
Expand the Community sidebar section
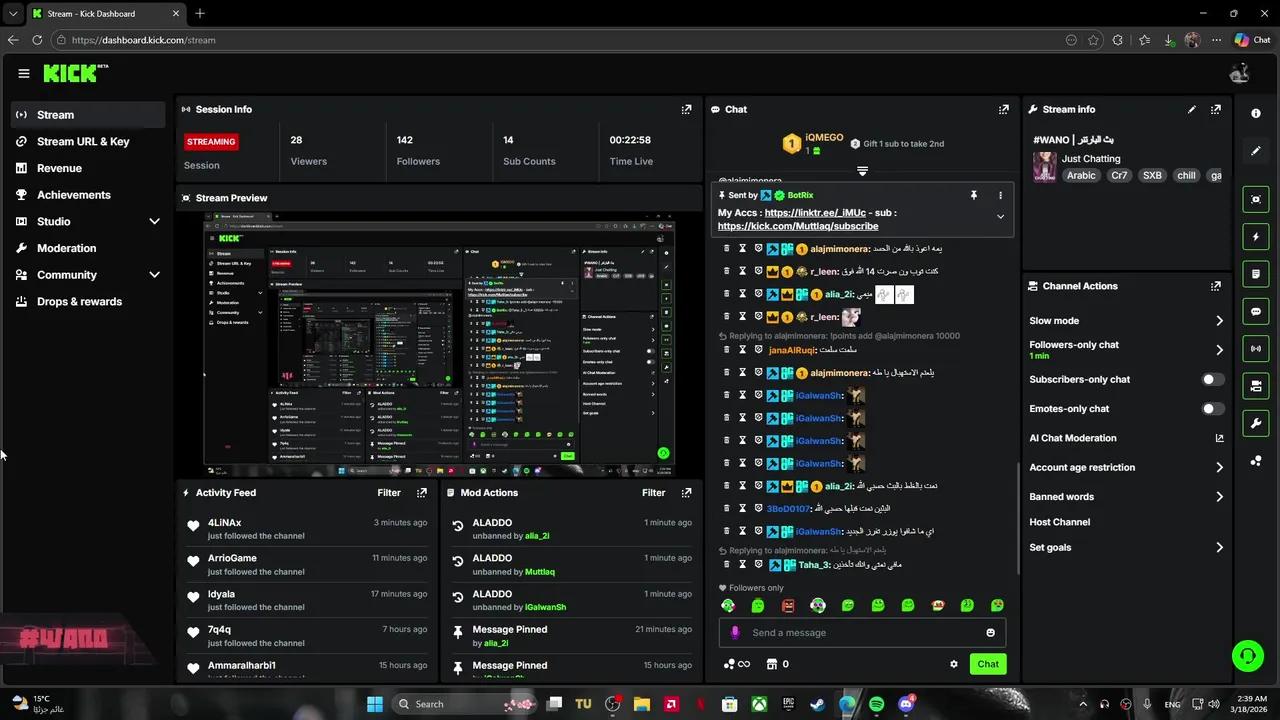coord(154,275)
